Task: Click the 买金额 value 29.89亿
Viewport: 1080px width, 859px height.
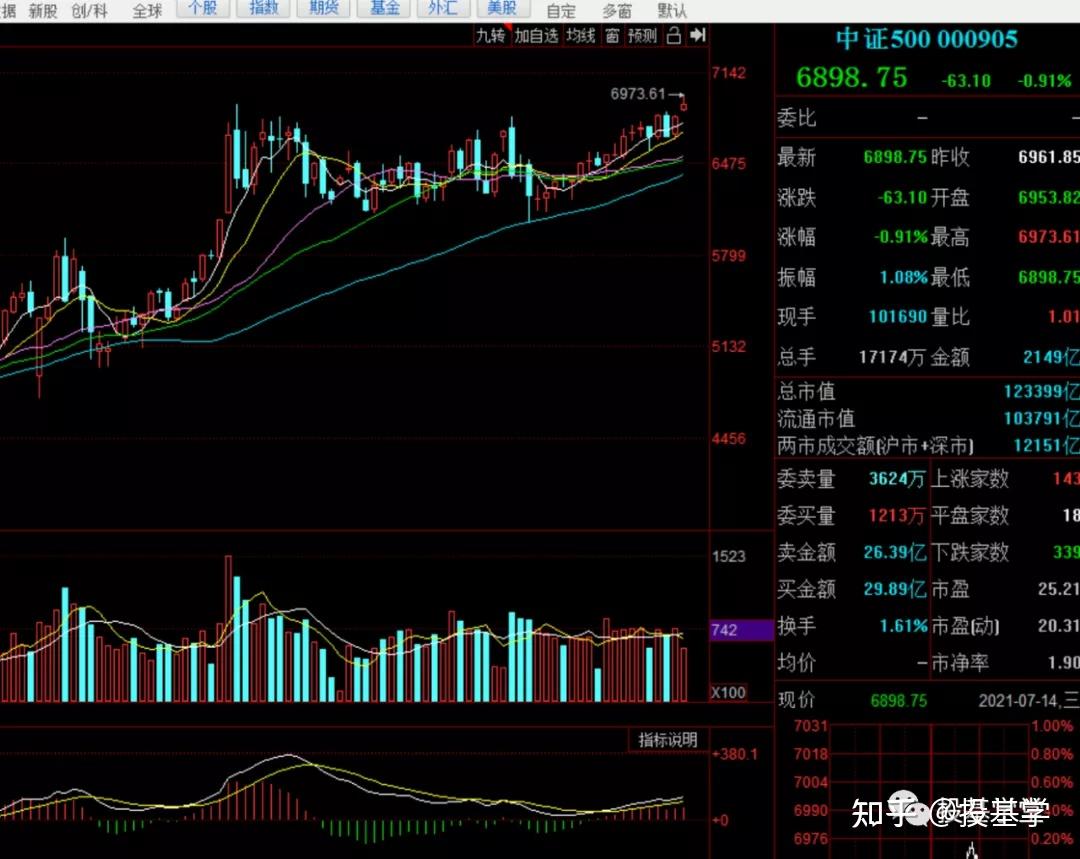Action: pyautogui.click(x=895, y=589)
